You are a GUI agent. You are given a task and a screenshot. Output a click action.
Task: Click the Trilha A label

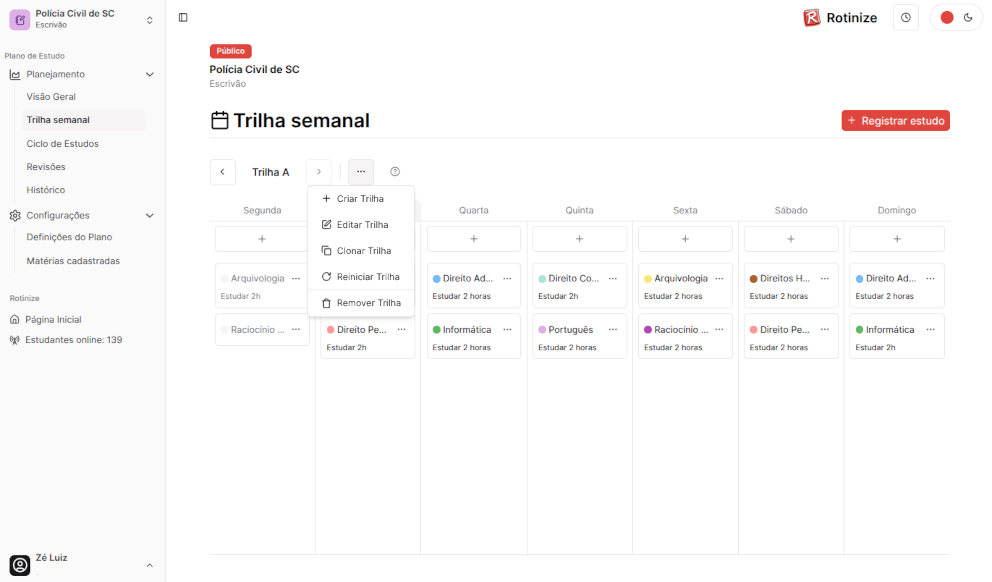(x=271, y=172)
